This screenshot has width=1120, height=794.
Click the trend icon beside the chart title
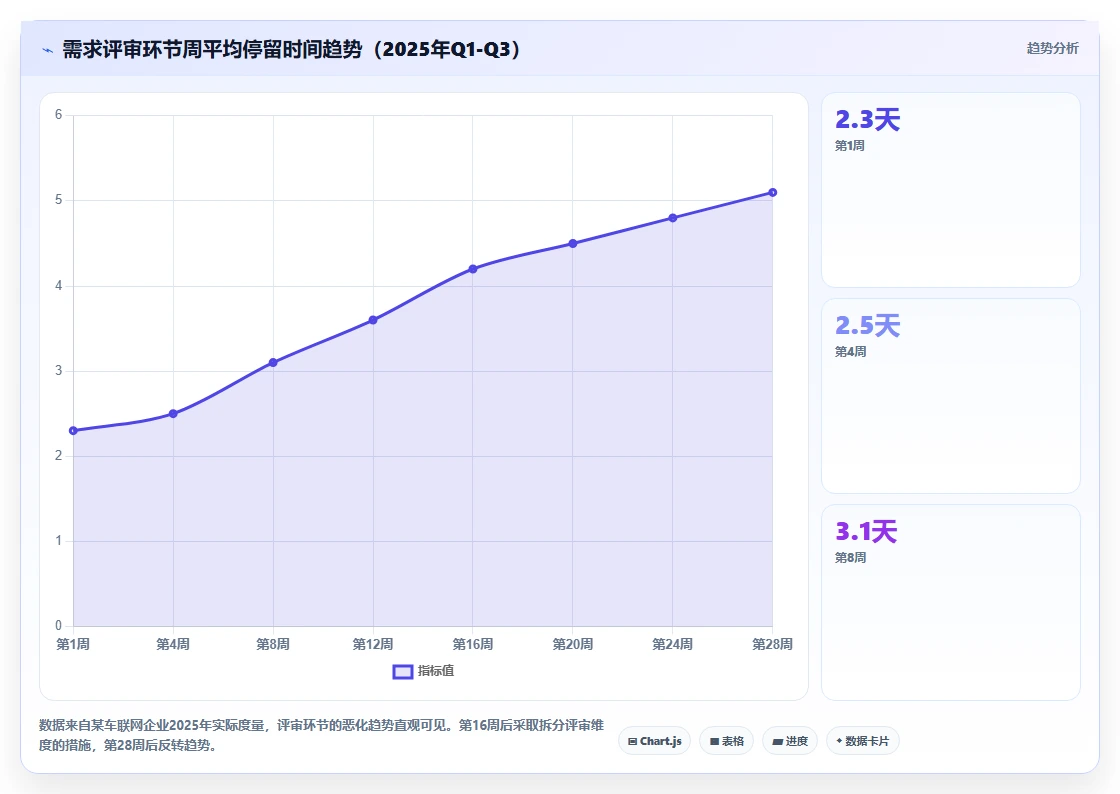[x=48, y=50]
